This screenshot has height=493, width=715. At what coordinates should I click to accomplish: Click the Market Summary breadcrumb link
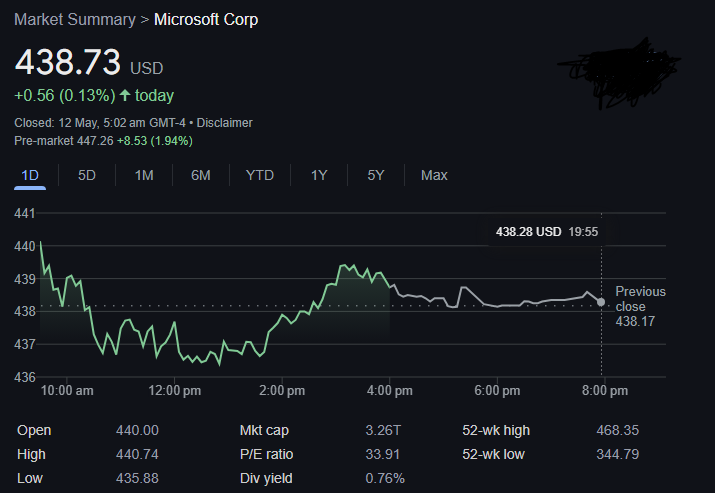75,20
